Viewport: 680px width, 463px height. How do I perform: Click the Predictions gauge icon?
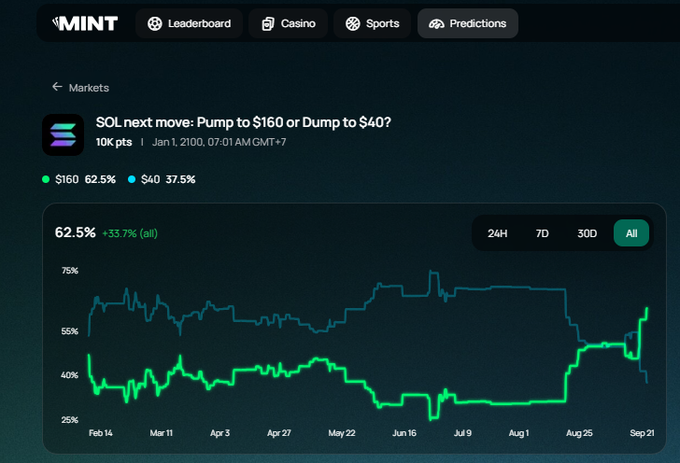[x=436, y=24]
